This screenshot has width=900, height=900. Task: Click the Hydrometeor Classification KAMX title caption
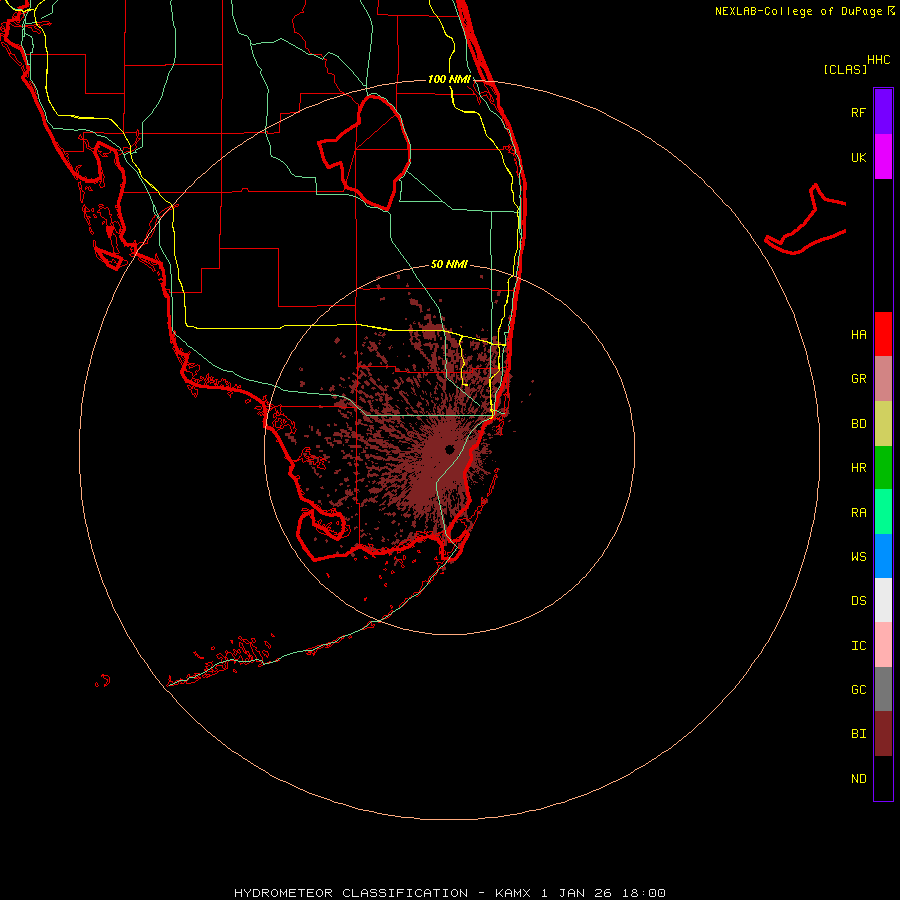click(450, 893)
